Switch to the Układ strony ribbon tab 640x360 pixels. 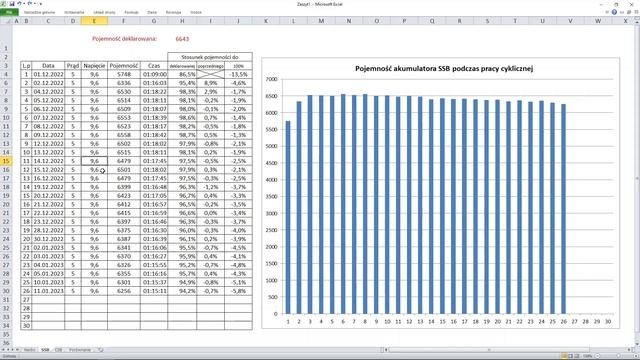coord(104,12)
